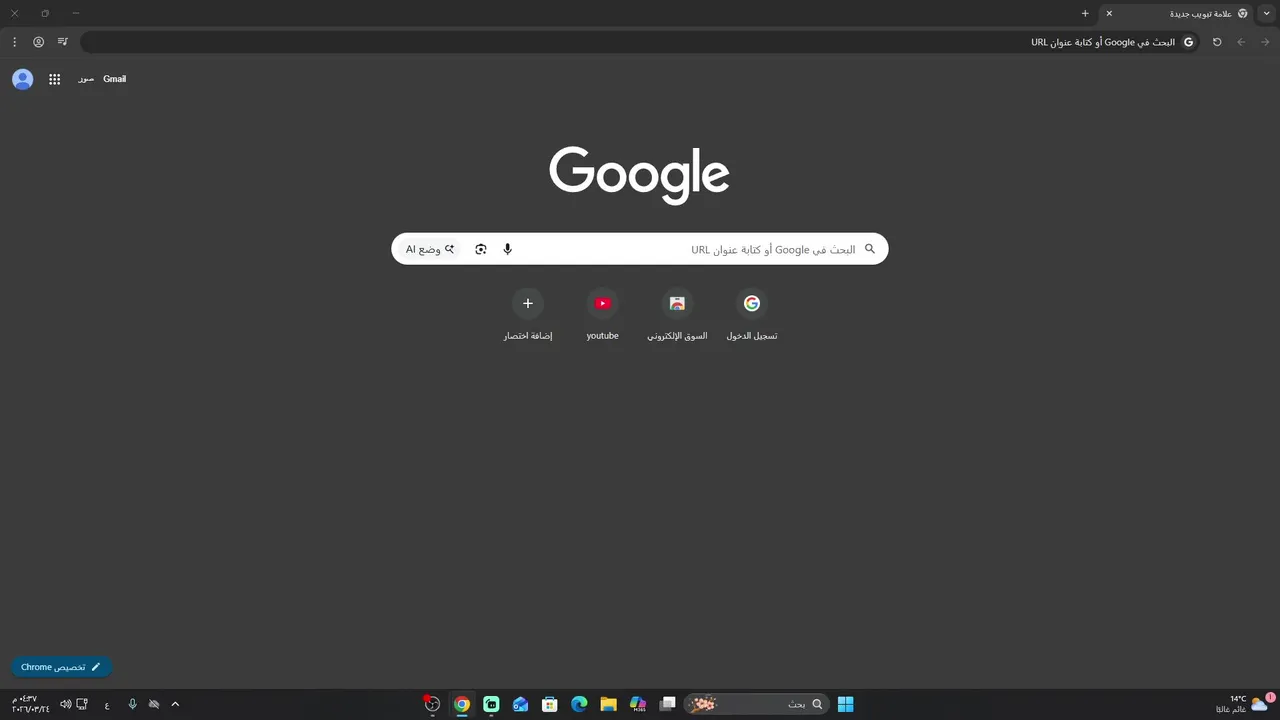Click the Google logo
The width and height of the screenshot is (1280, 720).
coord(639,175)
